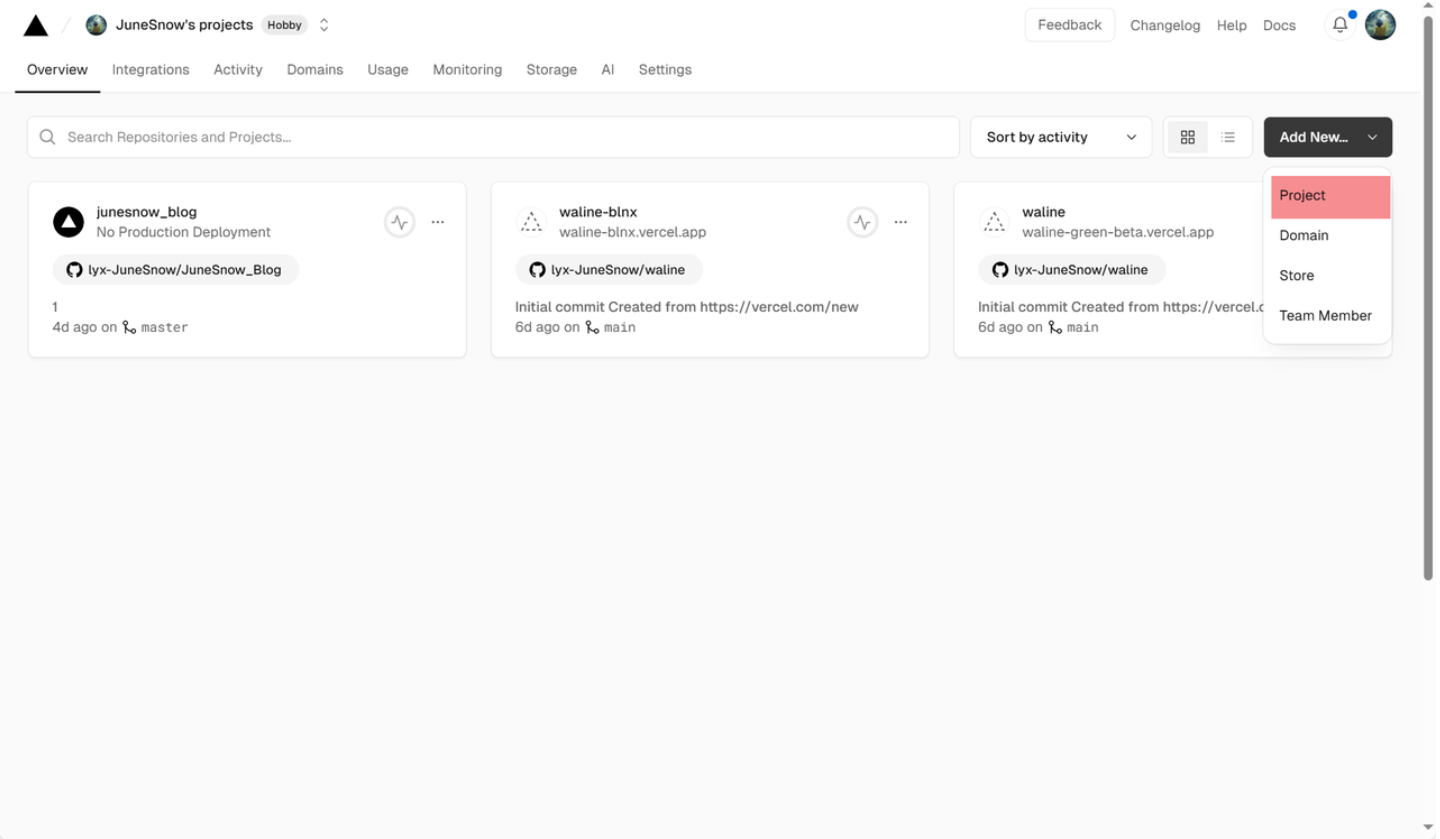Choose Store from the Add New menu
The height and width of the screenshot is (839, 1440).
(1330, 275)
